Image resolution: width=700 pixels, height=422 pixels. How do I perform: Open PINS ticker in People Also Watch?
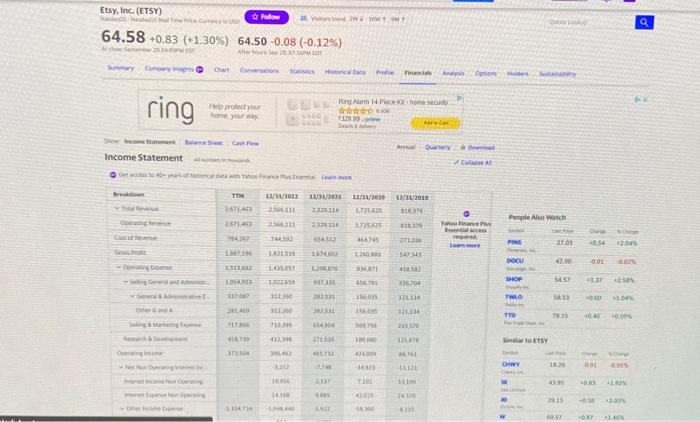pyautogui.click(x=514, y=242)
